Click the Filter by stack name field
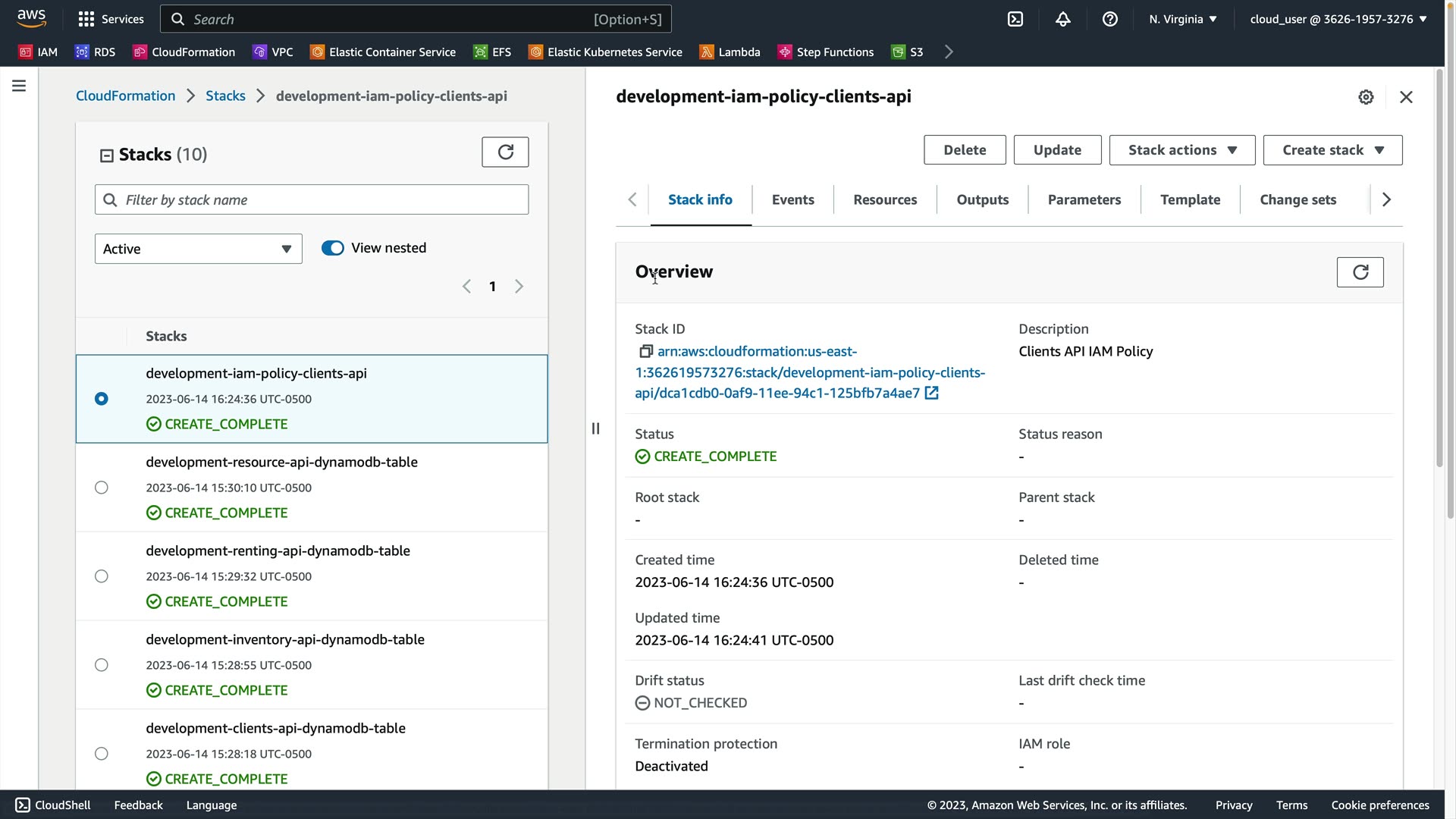 point(312,199)
